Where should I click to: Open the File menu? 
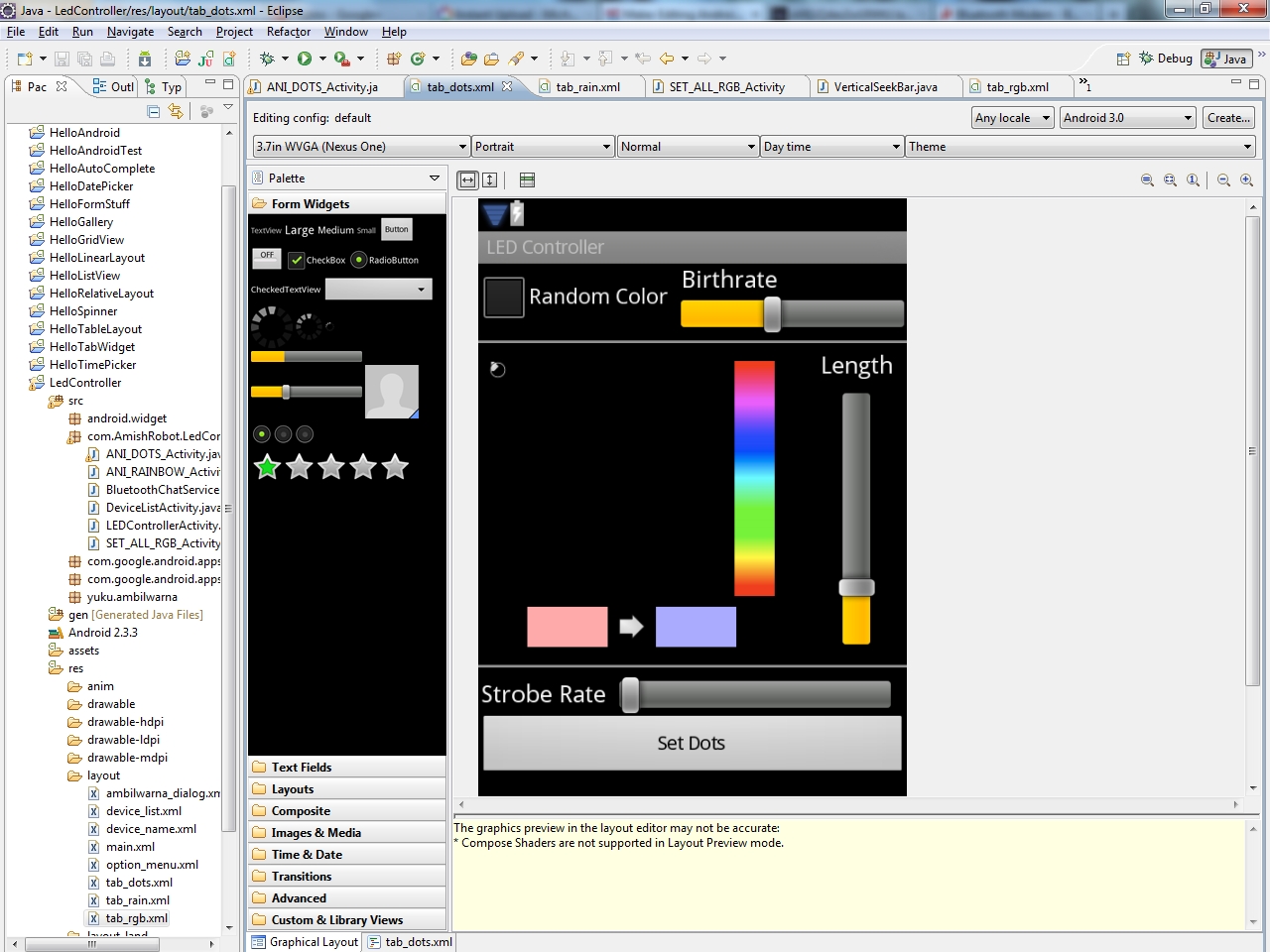[x=16, y=32]
